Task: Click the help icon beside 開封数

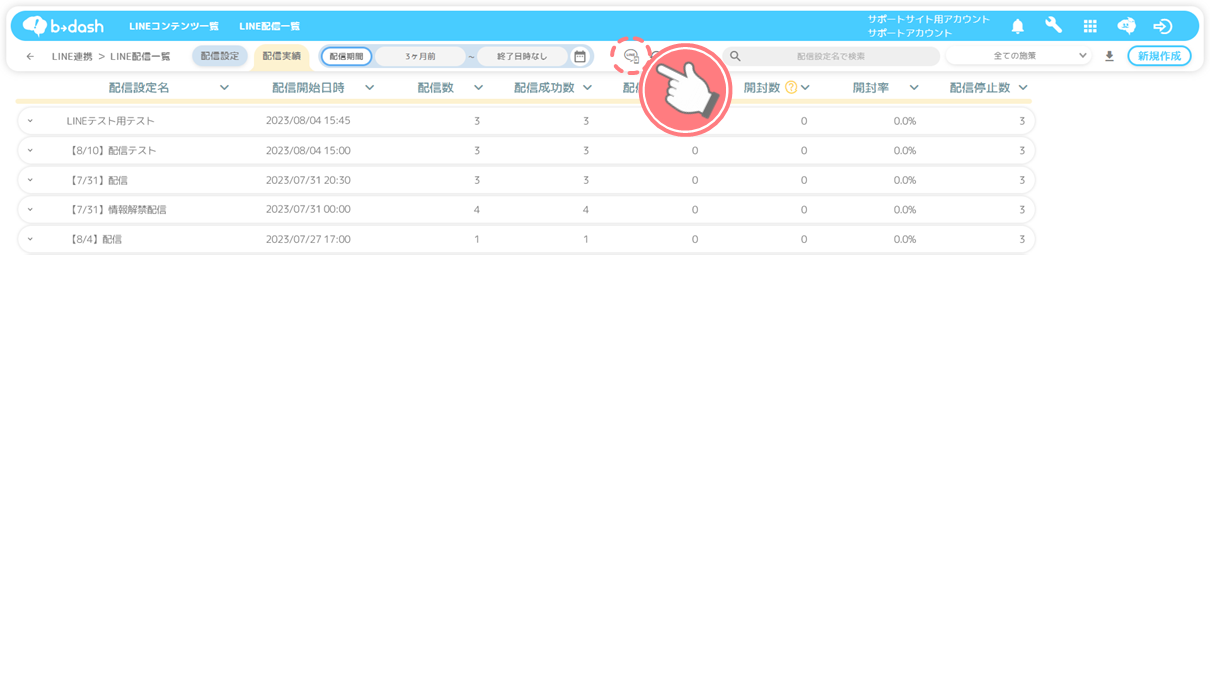Action: [x=791, y=88]
